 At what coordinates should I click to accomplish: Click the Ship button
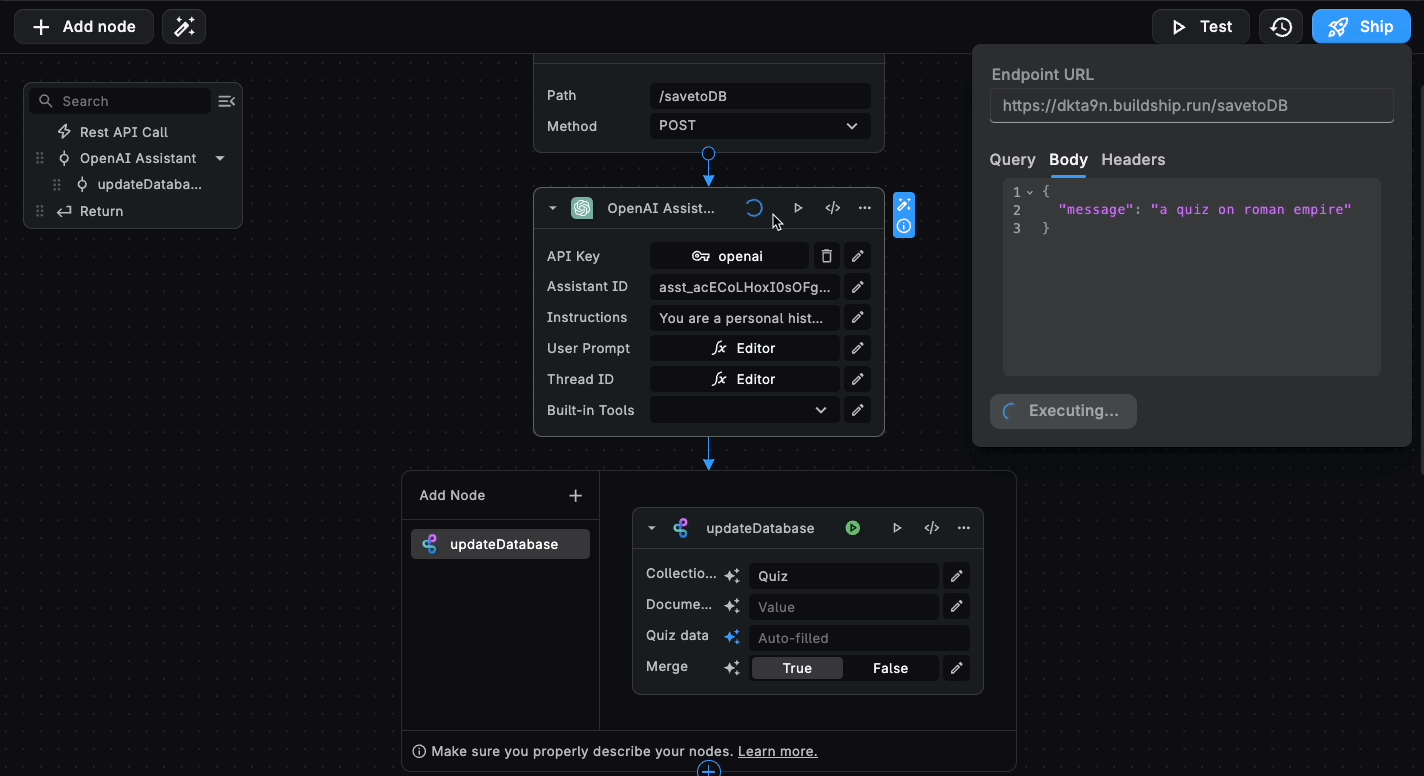click(1361, 27)
